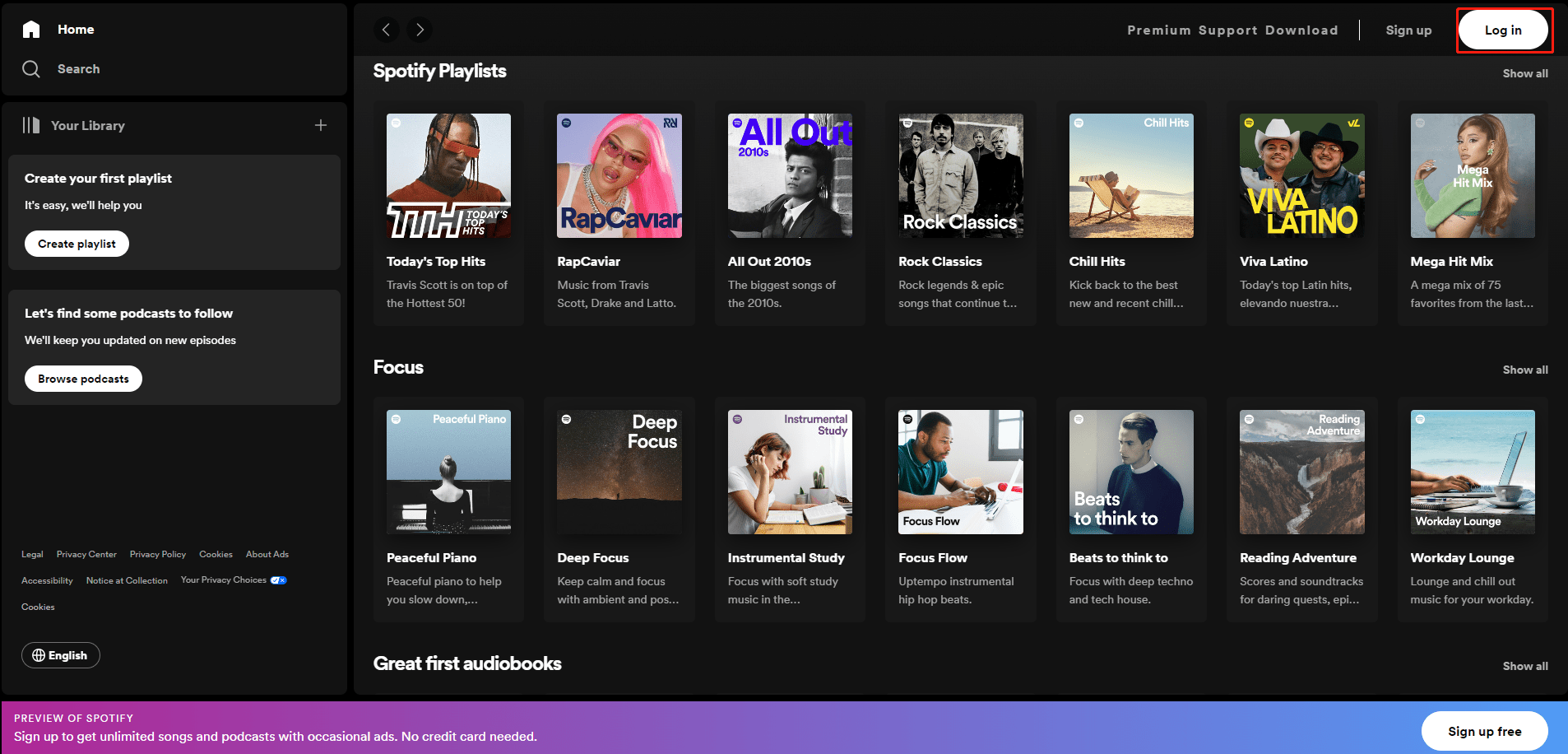Show all Spotify Playlists

coord(1525,73)
